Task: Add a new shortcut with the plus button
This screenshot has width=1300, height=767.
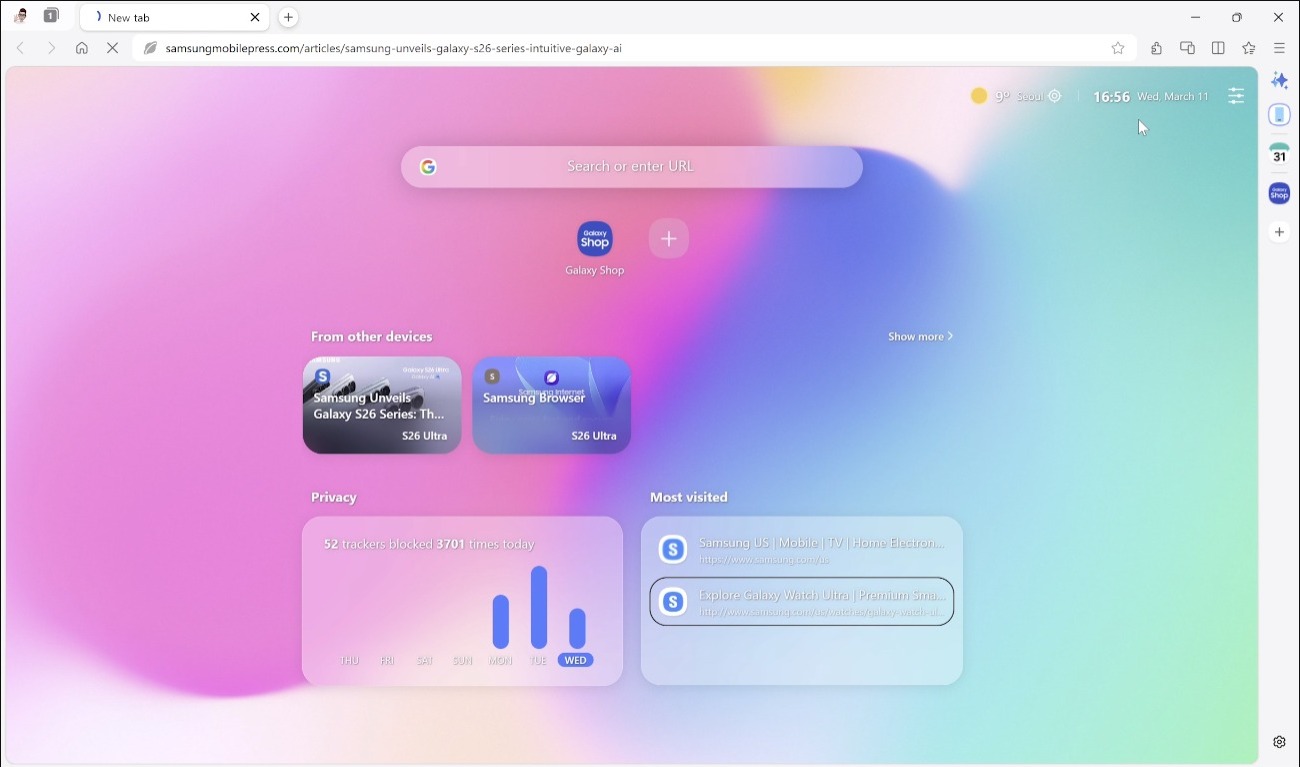Action: click(668, 238)
